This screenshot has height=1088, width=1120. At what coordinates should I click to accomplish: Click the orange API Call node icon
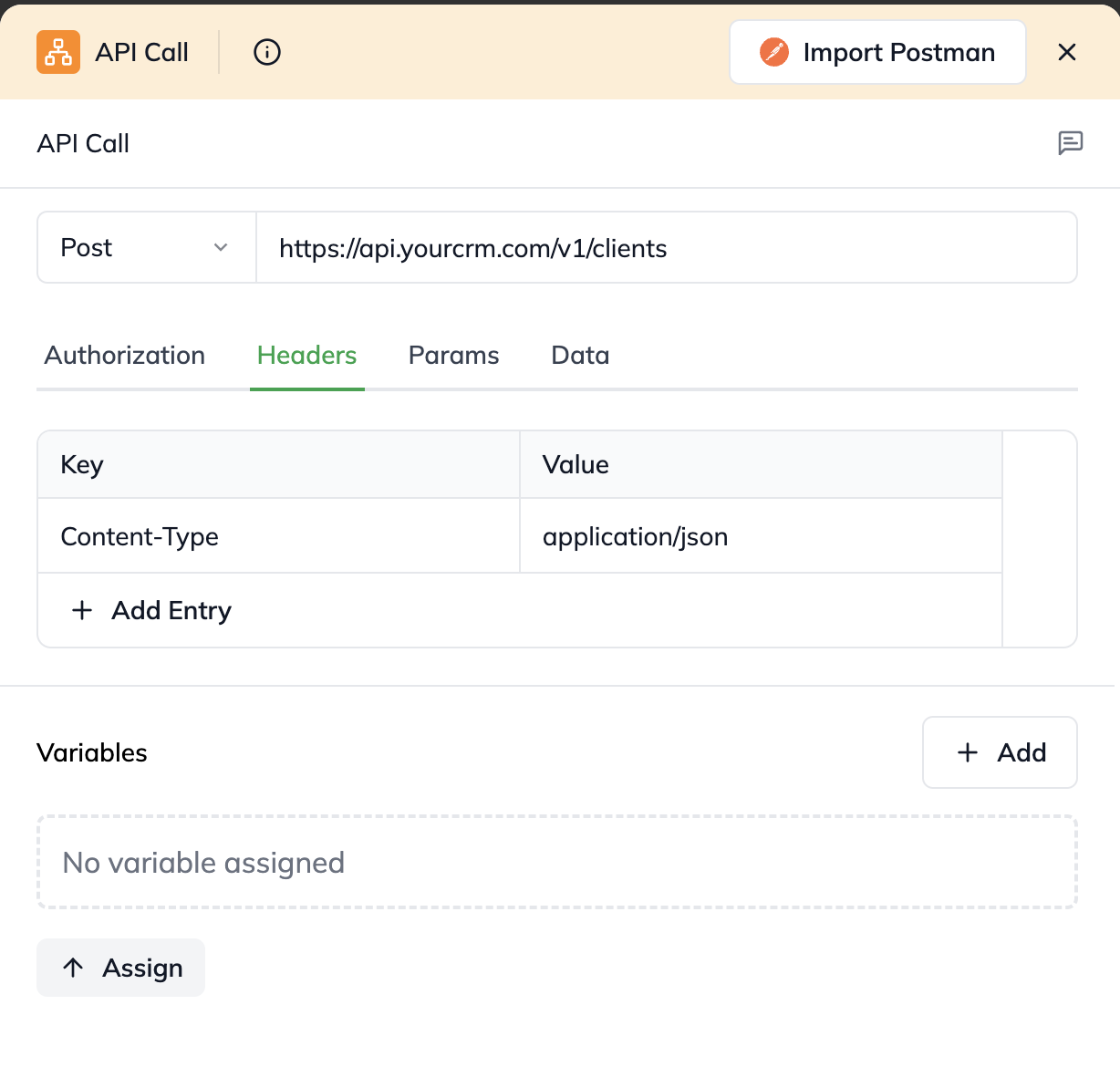coord(58,52)
